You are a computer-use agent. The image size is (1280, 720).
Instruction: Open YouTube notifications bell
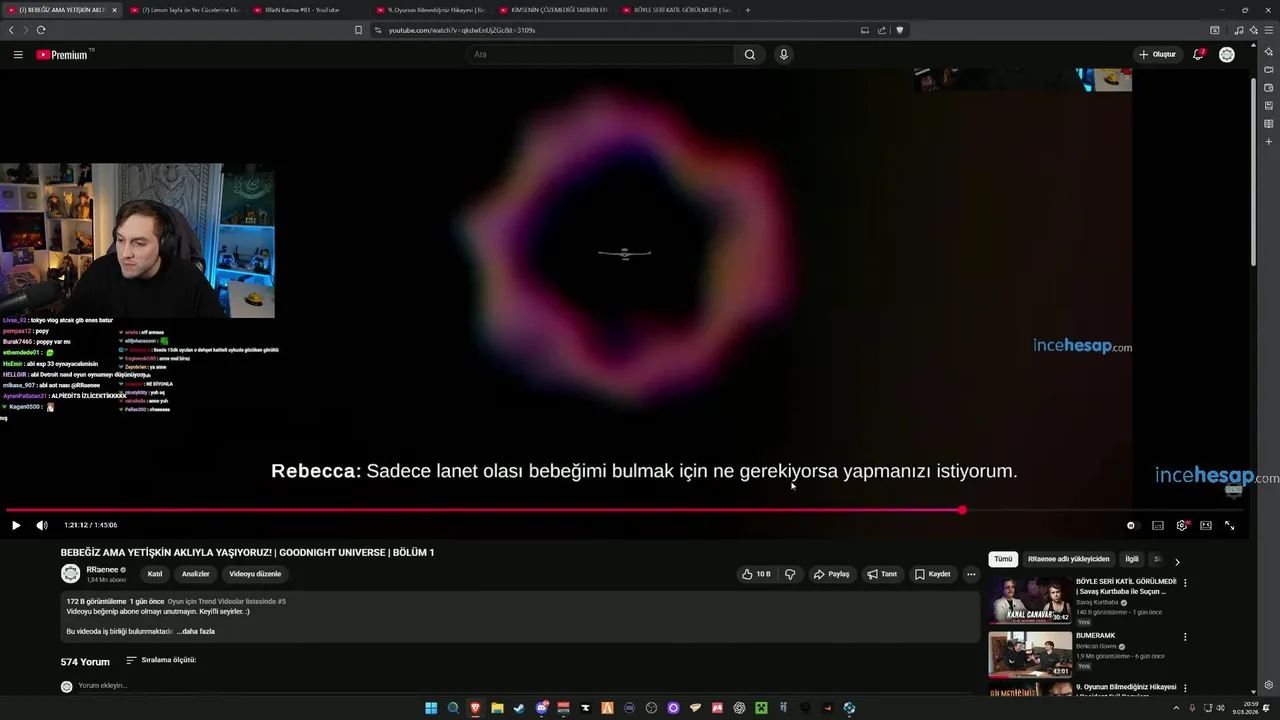(x=1198, y=55)
